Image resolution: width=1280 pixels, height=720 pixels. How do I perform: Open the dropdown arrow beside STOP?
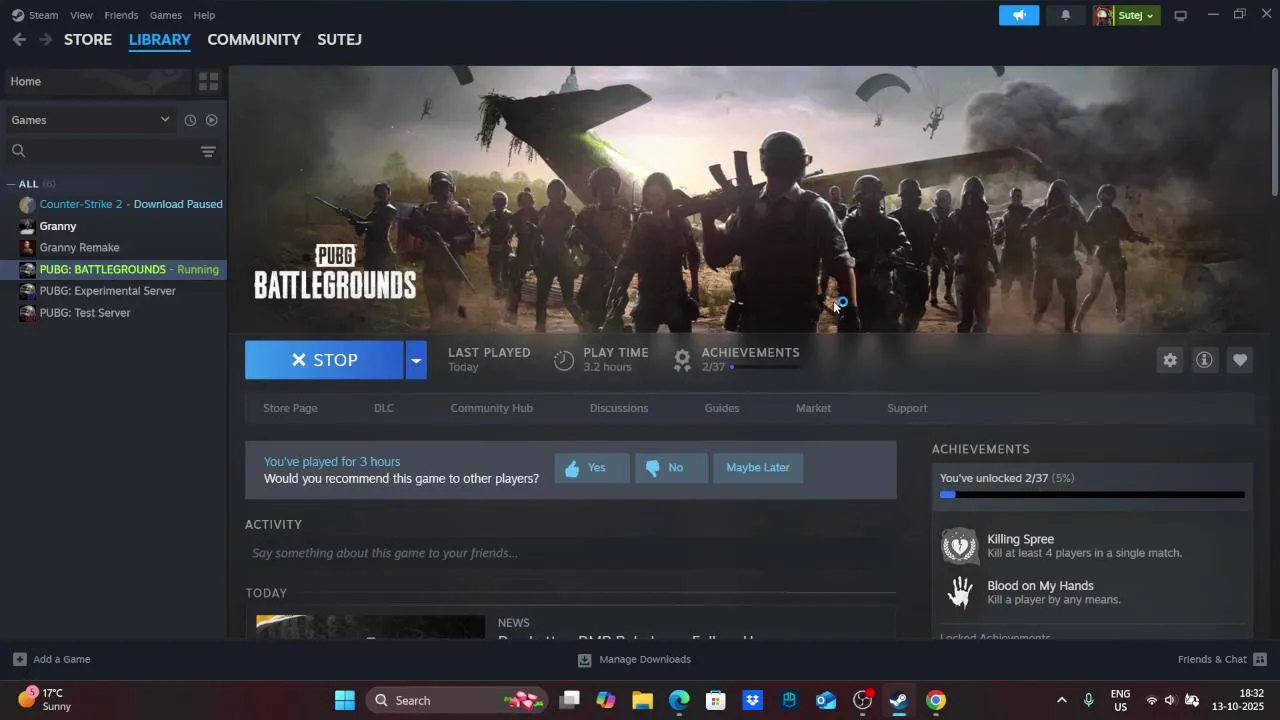416,360
